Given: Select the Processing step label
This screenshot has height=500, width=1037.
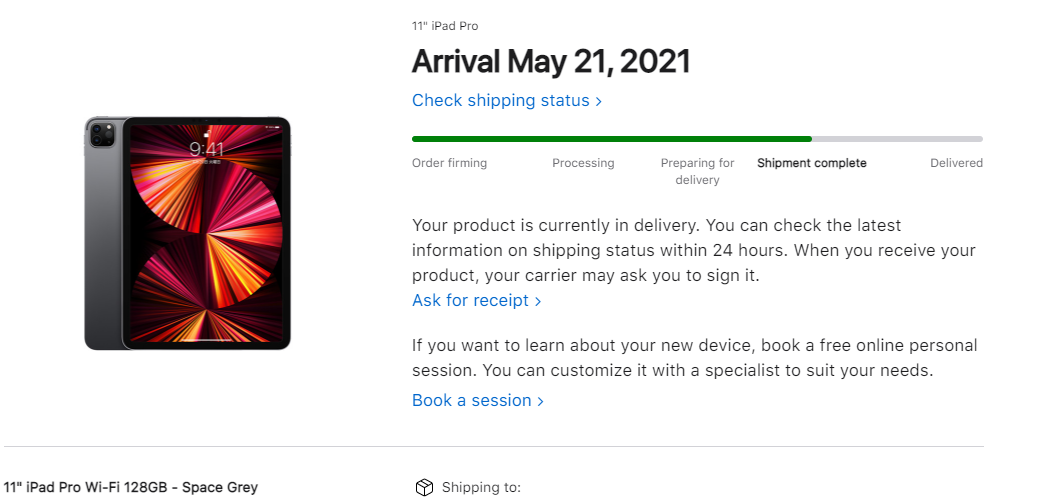Looking at the screenshot, I should point(583,163).
